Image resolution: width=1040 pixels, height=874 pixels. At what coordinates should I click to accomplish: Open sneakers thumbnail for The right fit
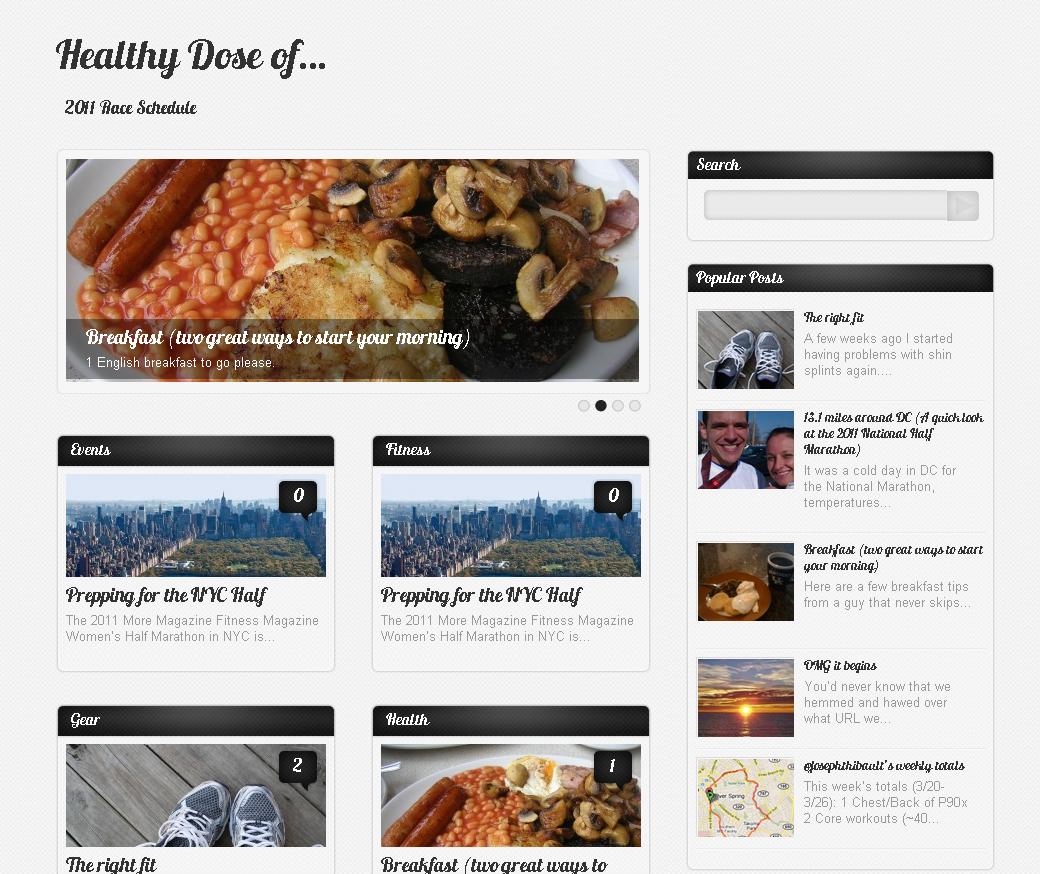pos(746,349)
